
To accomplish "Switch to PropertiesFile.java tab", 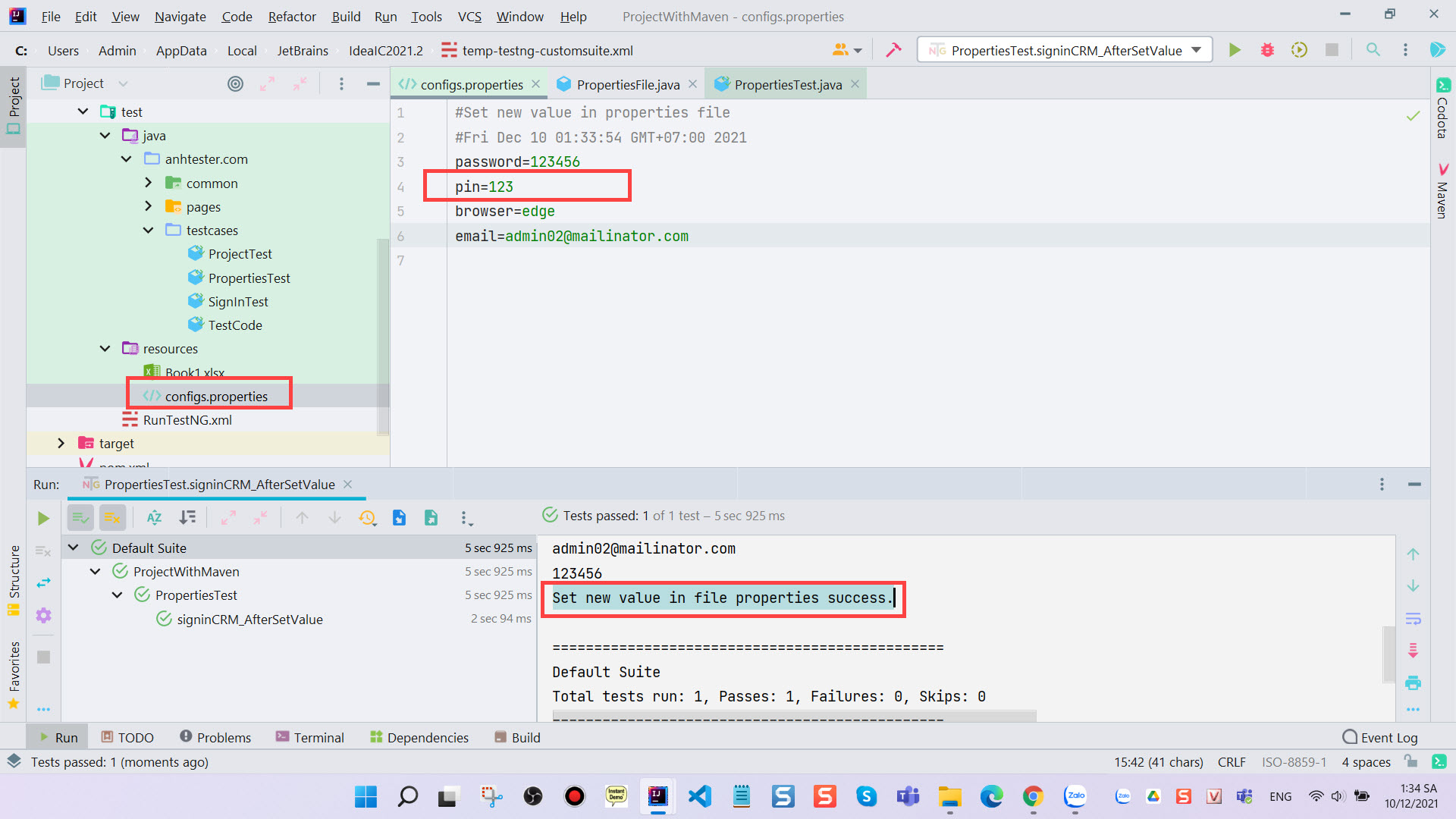I will click(627, 84).
